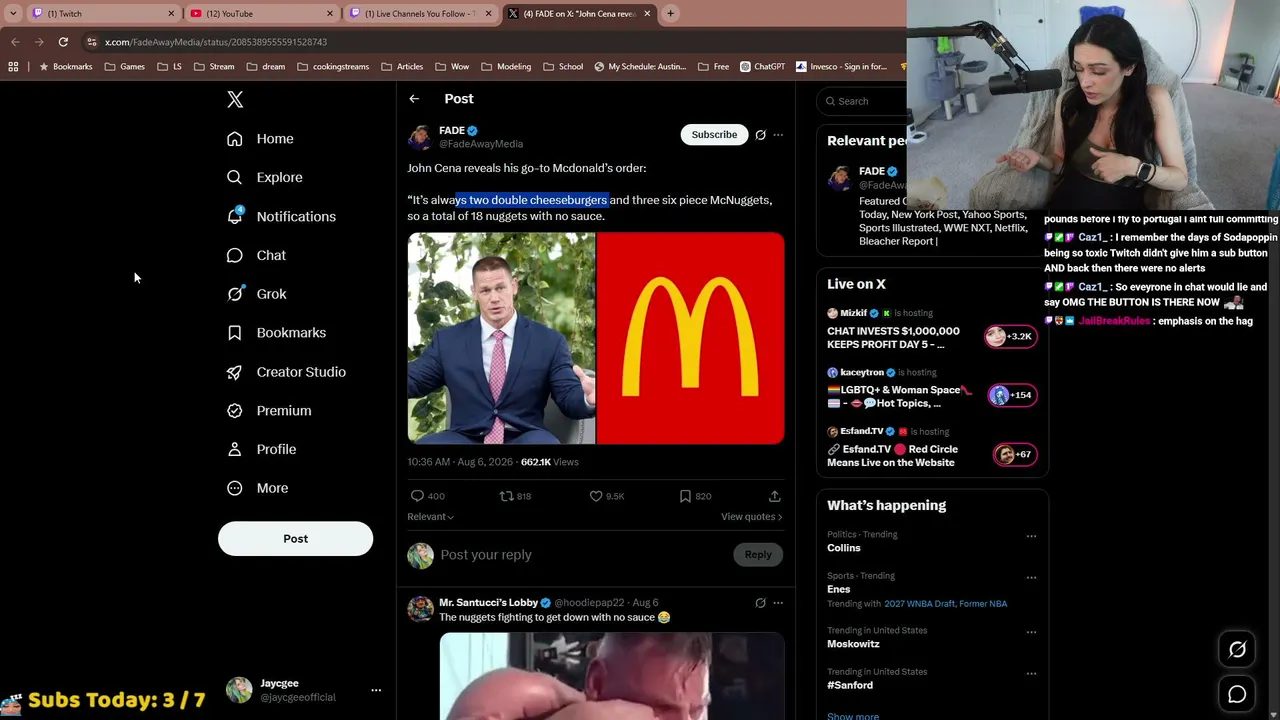This screenshot has width=1280, height=720.
Task: Open the ChatGPT bookmark
Action: [x=763, y=67]
